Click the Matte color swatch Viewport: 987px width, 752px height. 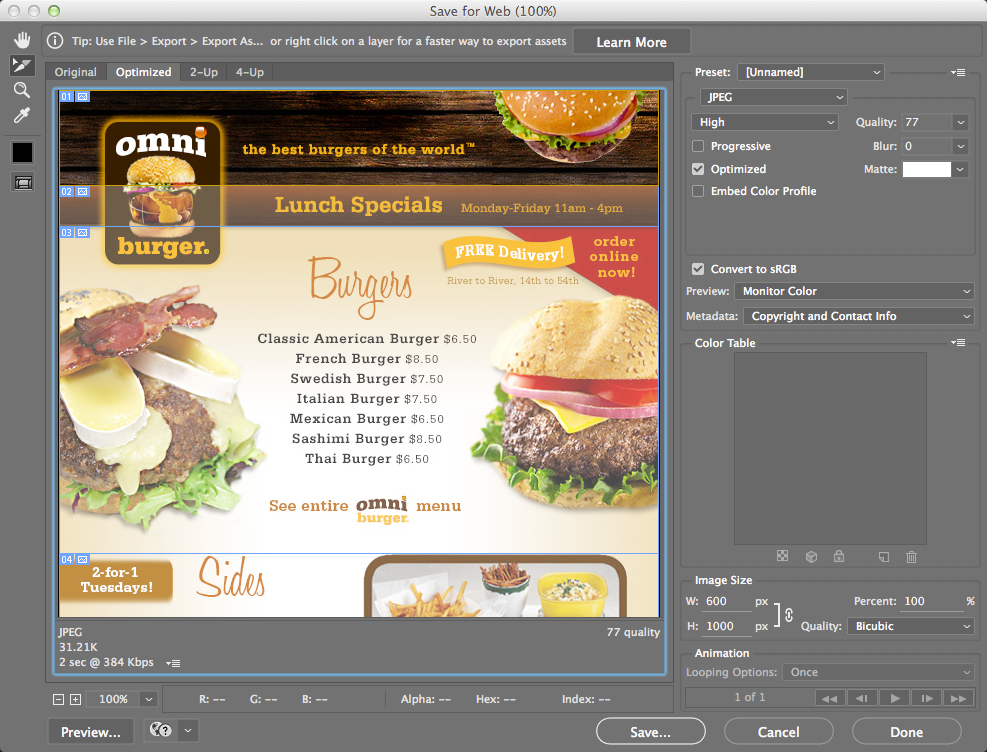[928, 169]
